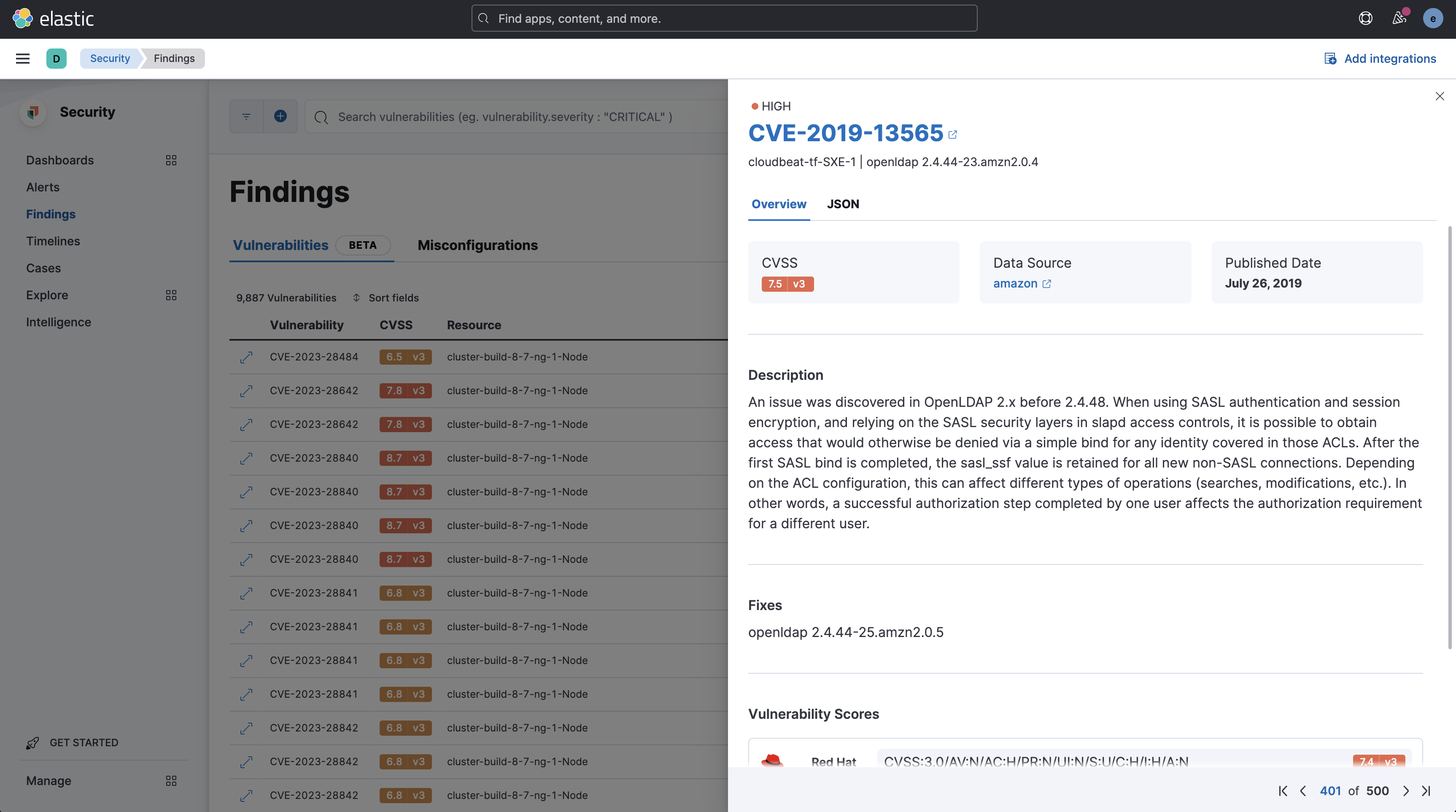Switch to the JSON tab
This screenshot has height=812, width=1456.
pyautogui.click(x=842, y=204)
